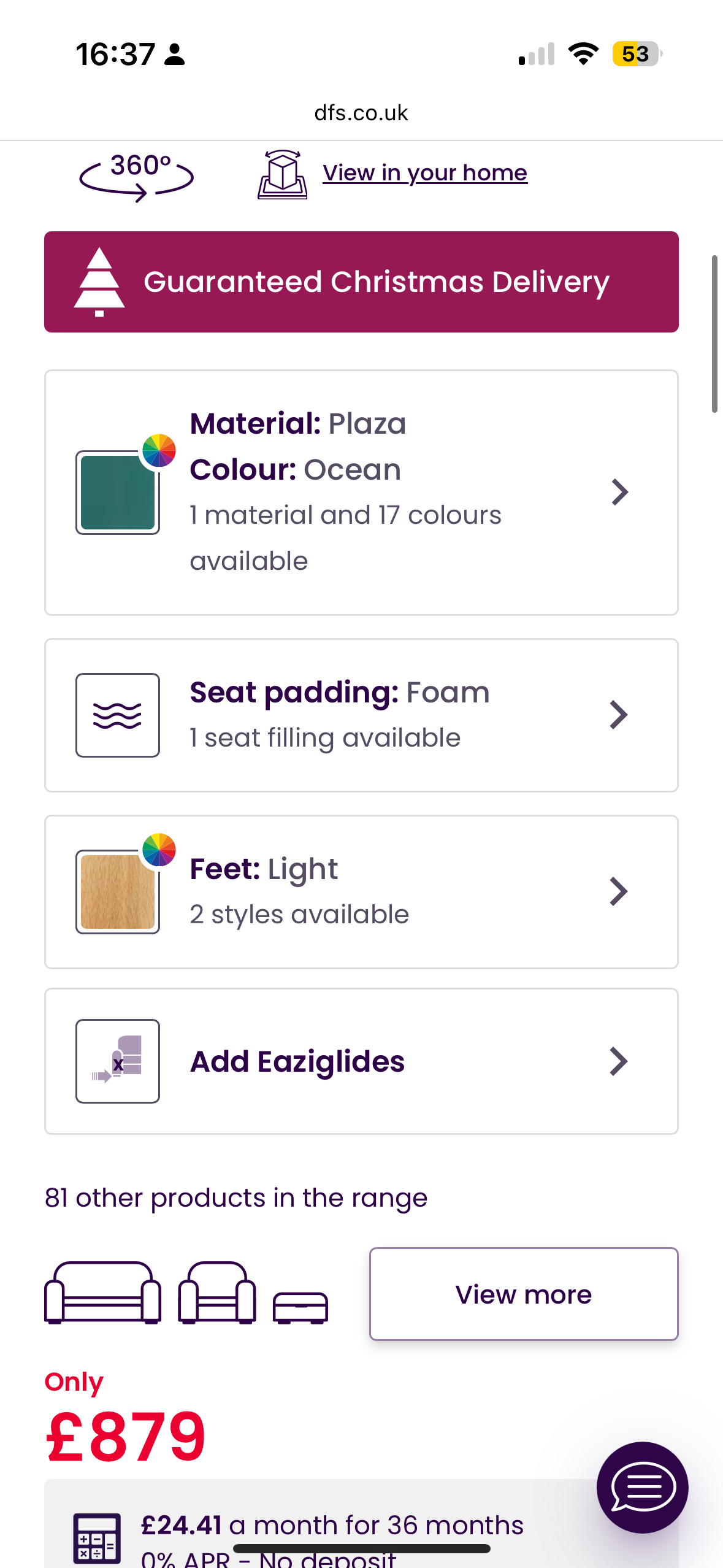The width and height of the screenshot is (723, 1568).
Task: Select the Ocean colour swatch
Action: 118,493
